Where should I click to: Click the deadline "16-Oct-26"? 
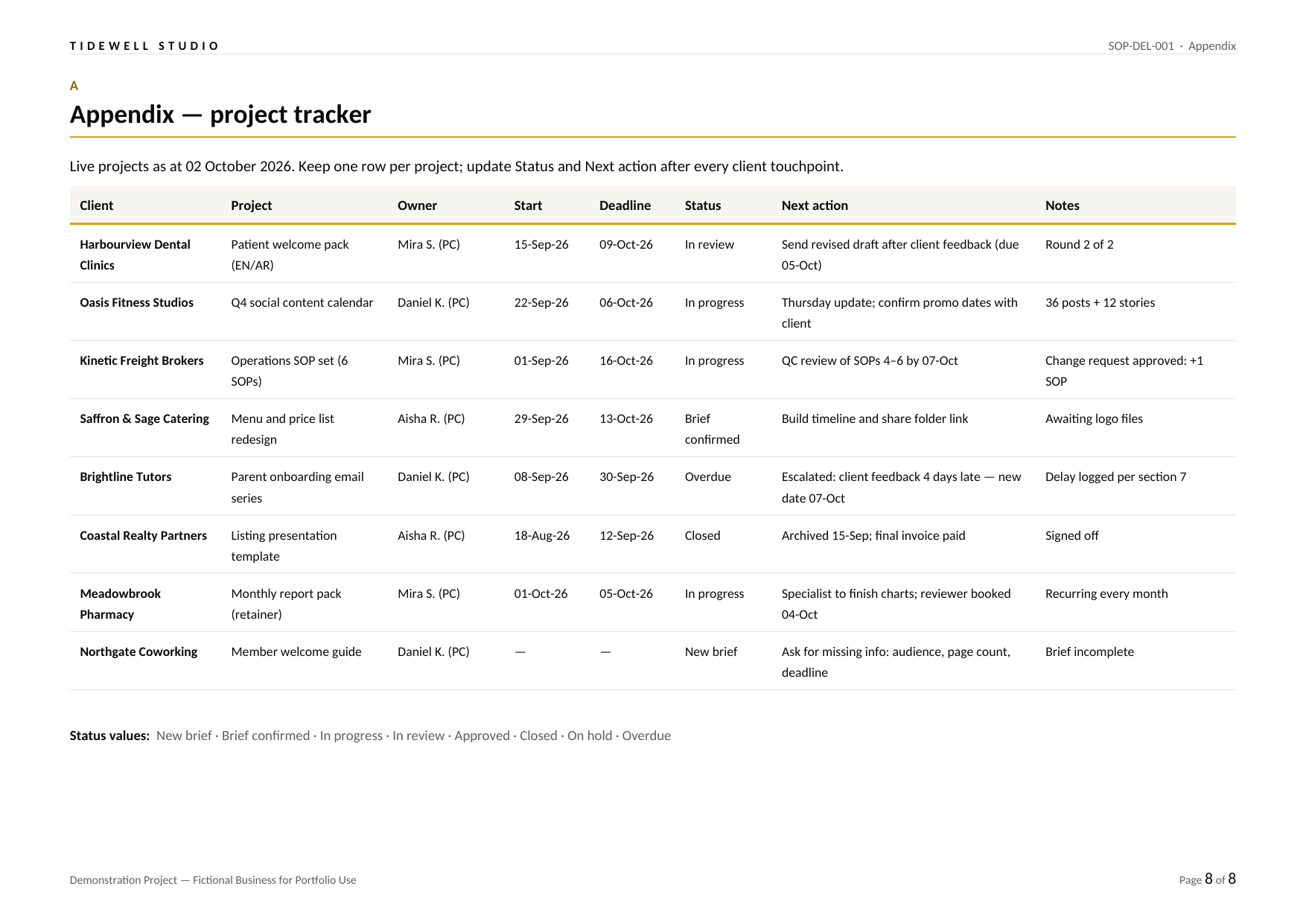tap(626, 360)
